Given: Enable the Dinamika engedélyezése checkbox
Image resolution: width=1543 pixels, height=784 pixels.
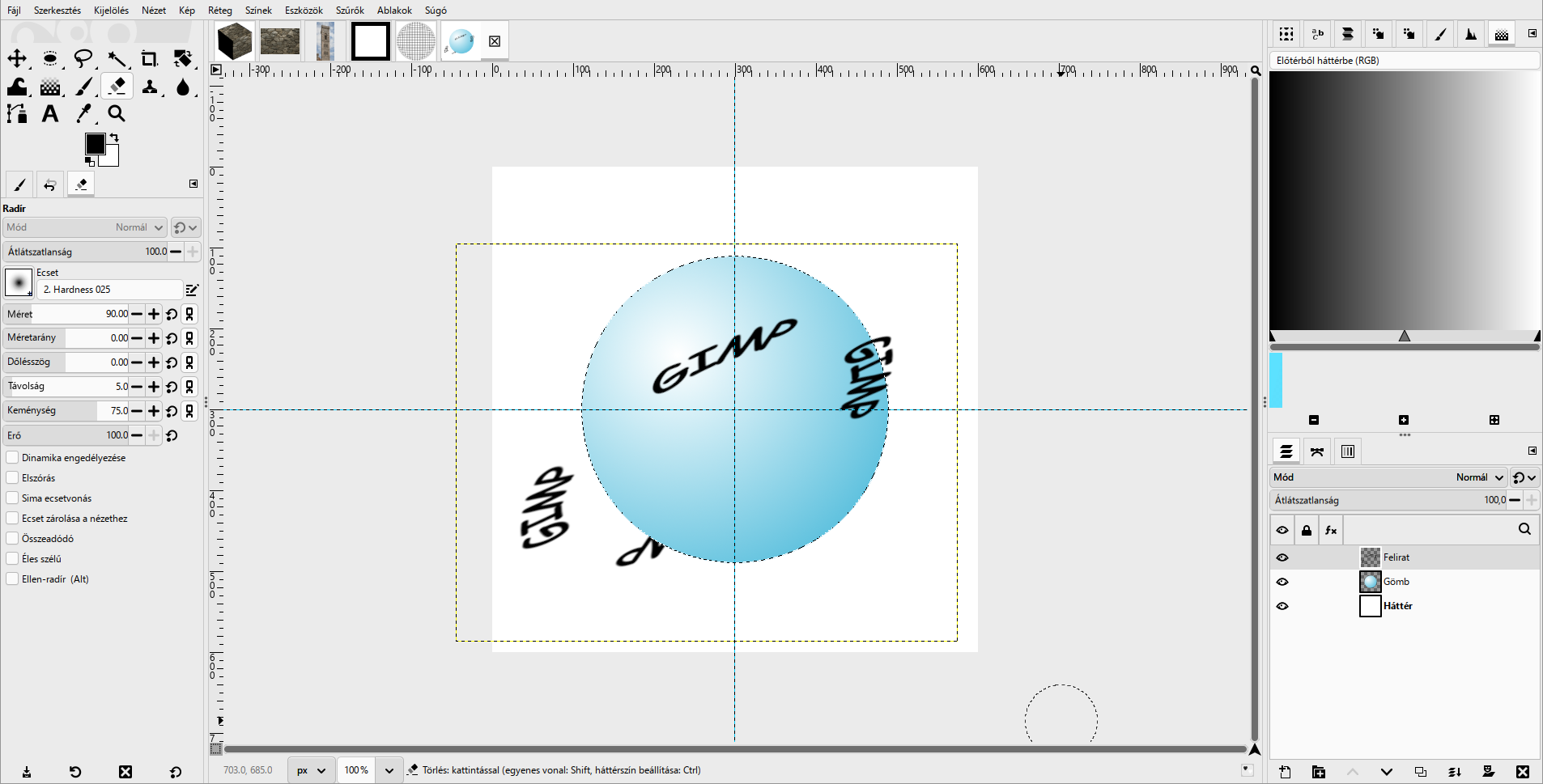Looking at the screenshot, I should click(12, 458).
